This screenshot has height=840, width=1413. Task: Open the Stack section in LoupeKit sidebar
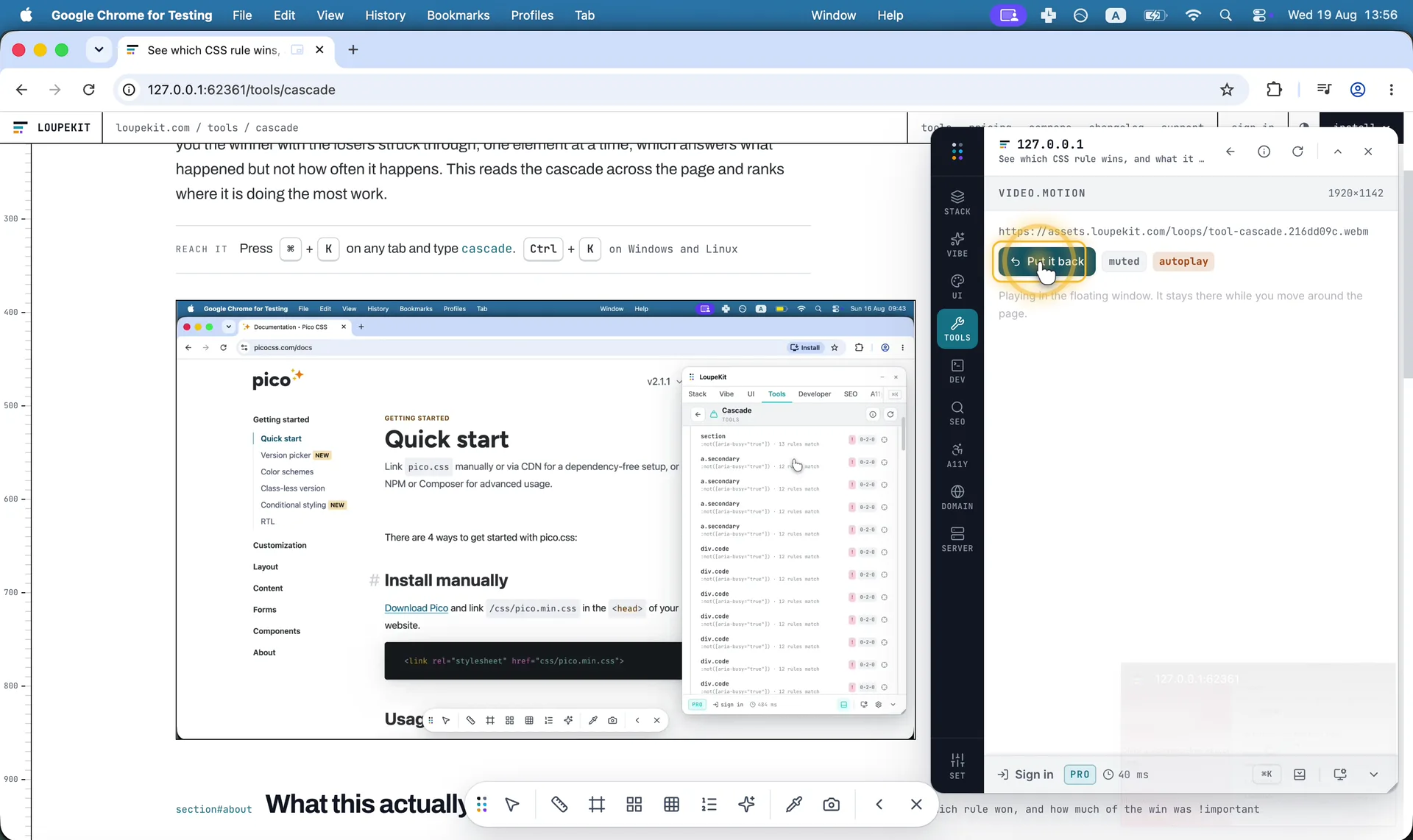(x=957, y=202)
